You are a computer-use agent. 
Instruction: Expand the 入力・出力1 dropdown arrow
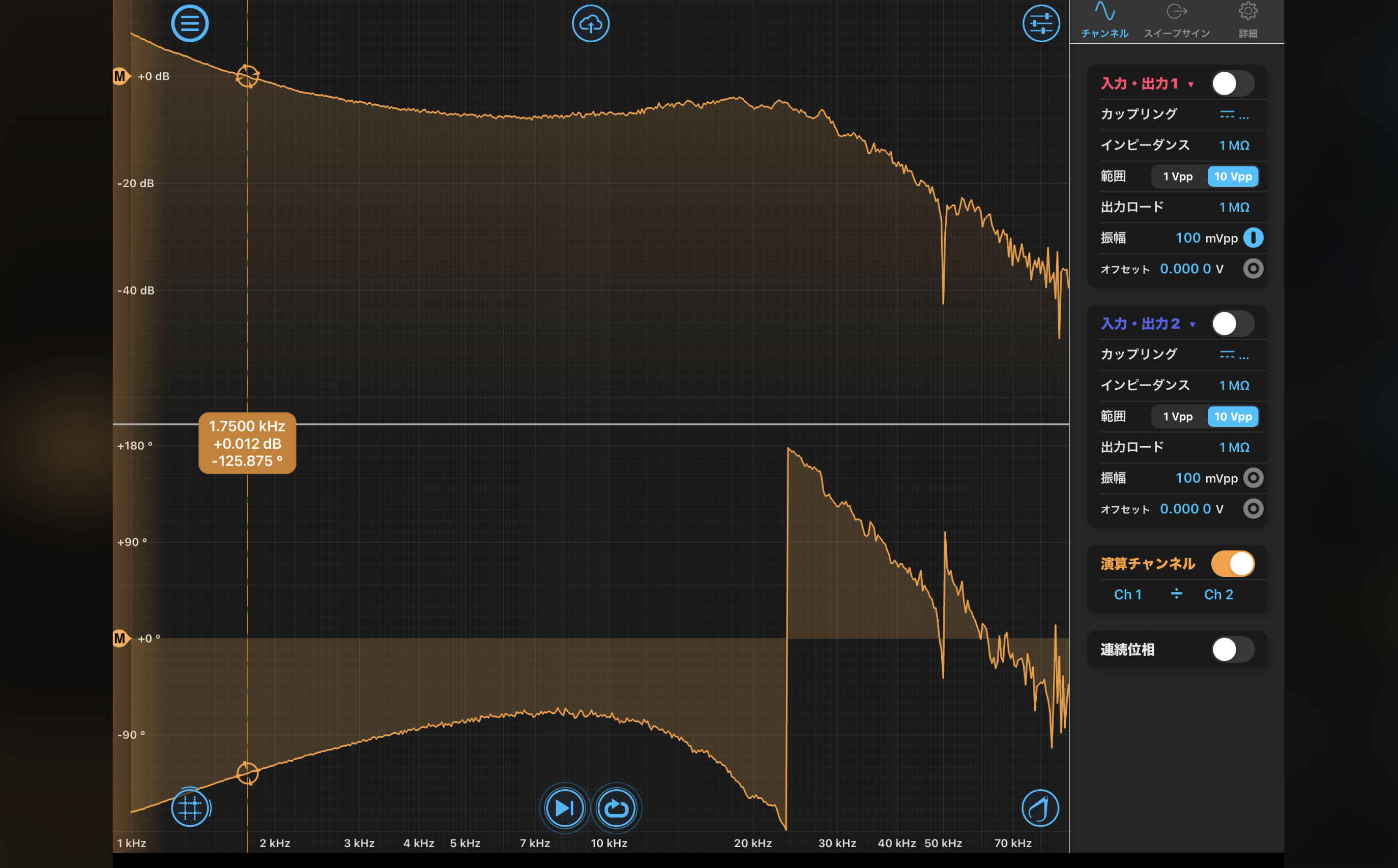click(x=1191, y=85)
